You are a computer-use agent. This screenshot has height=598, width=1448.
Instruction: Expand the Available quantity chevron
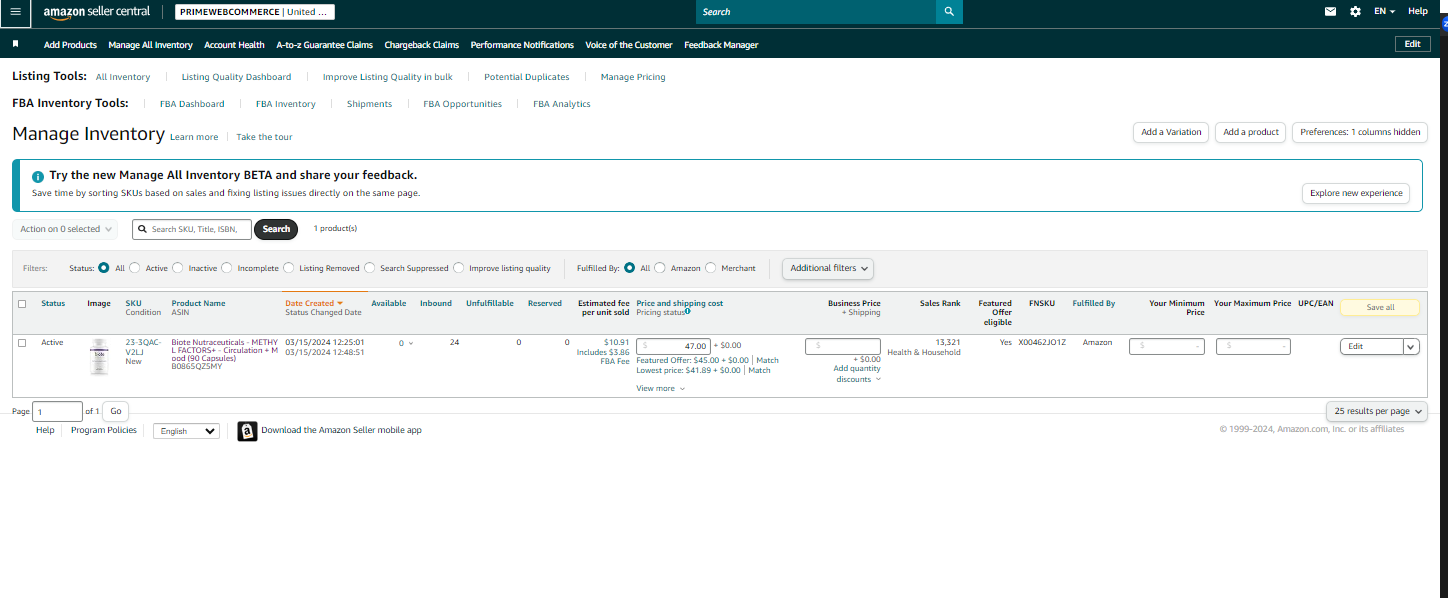point(411,343)
